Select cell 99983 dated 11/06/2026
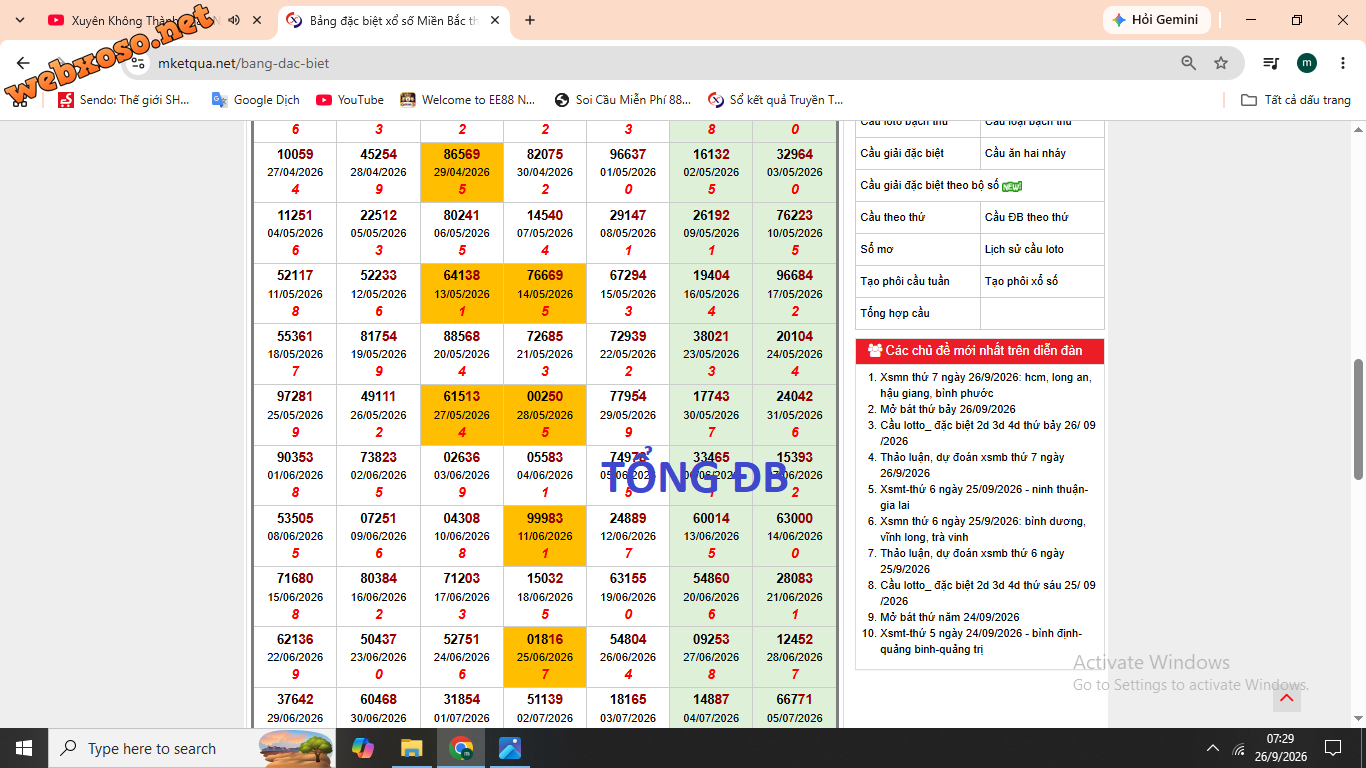Screen dimensions: 1366x768 pyautogui.click(x=545, y=536)
